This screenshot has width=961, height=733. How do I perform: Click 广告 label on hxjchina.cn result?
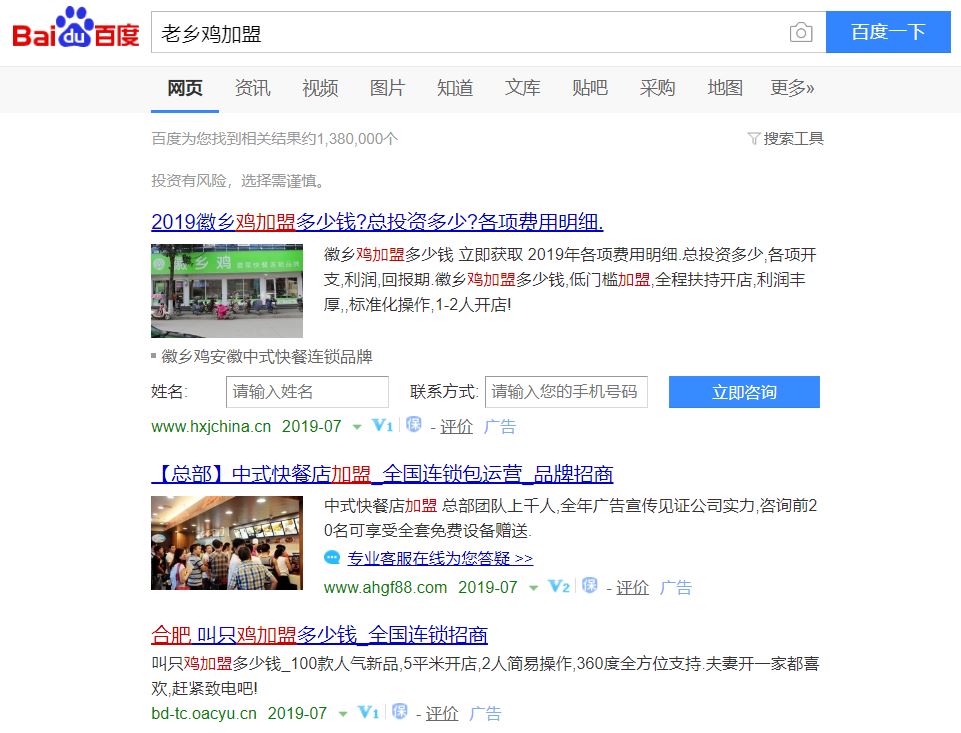(499, 427)
